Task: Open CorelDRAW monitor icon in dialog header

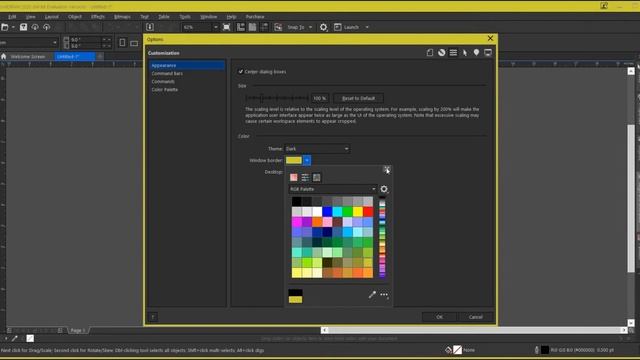Action: coord(488,53)
